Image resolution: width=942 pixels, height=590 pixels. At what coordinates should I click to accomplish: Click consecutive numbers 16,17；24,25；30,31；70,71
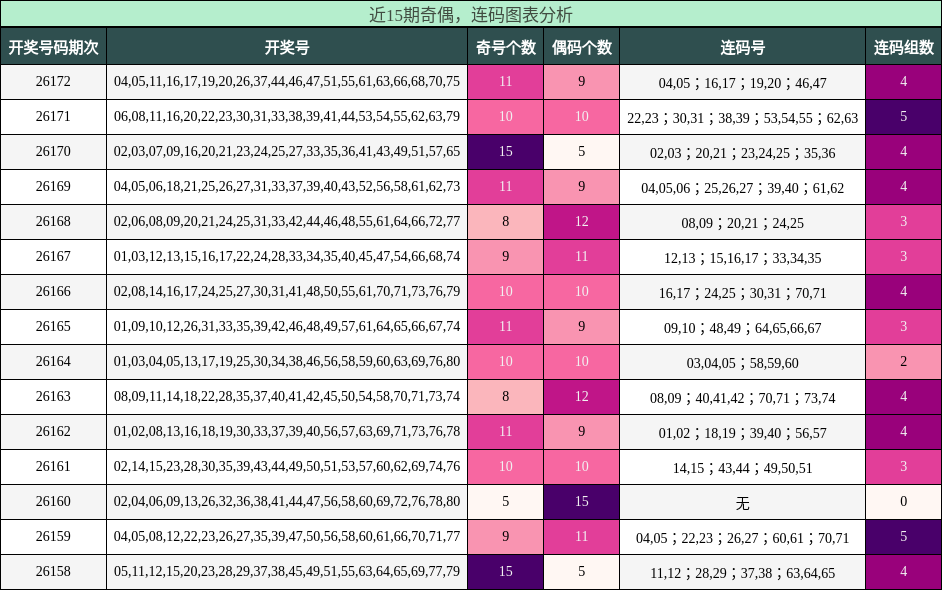743,293
